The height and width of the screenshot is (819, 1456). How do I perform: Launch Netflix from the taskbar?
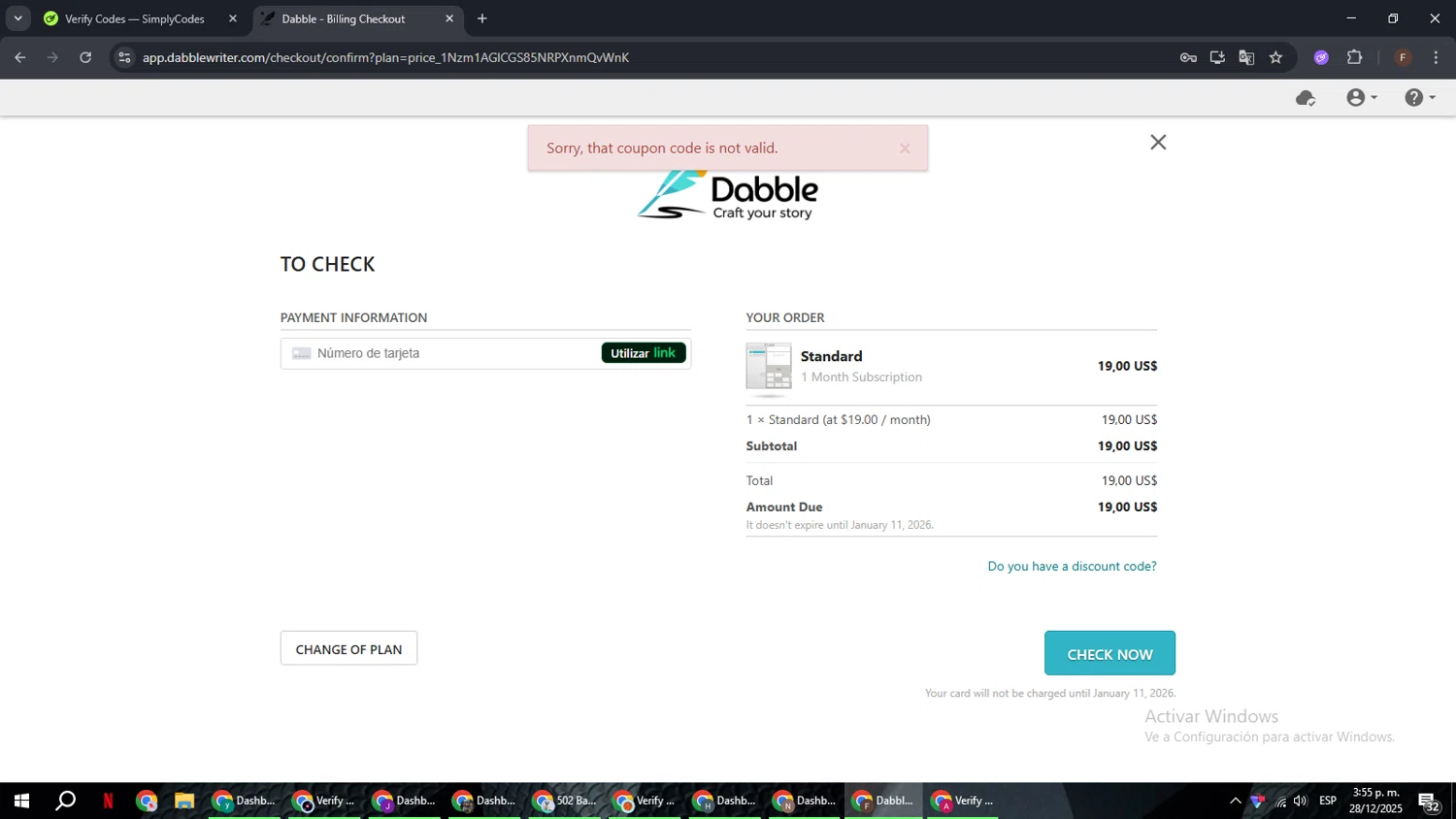click(108, 801)
